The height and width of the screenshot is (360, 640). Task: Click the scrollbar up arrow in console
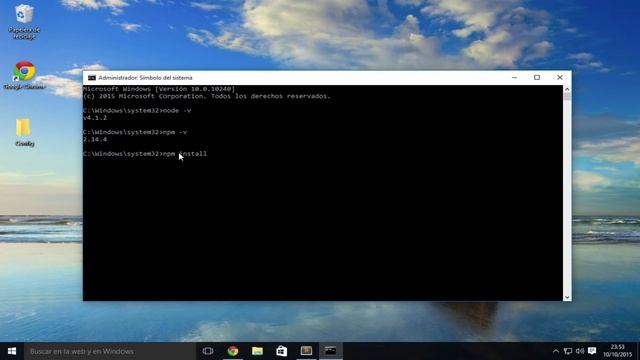point(567,89)
